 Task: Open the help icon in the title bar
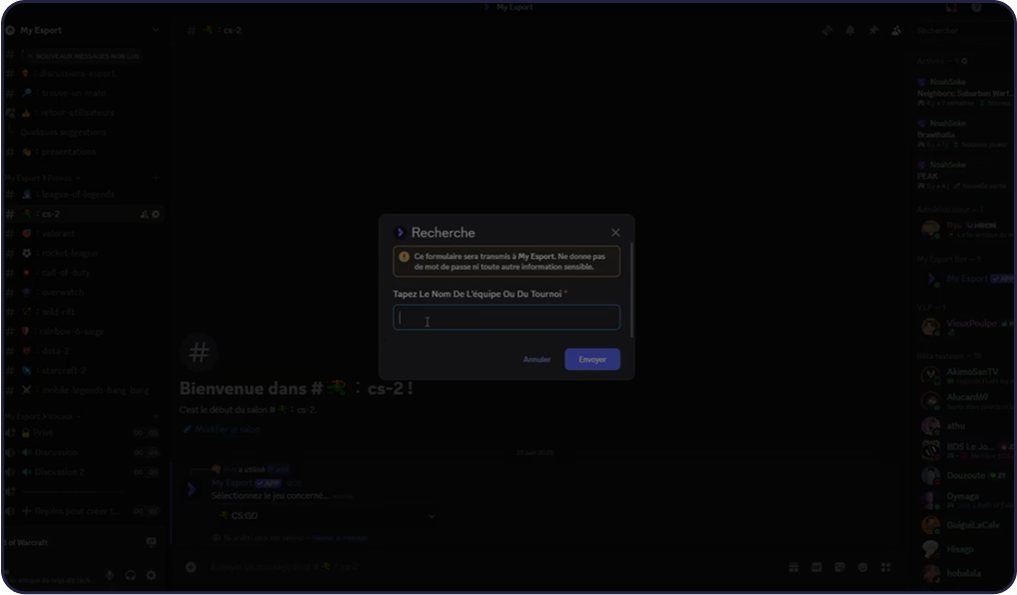click(976, 7)
